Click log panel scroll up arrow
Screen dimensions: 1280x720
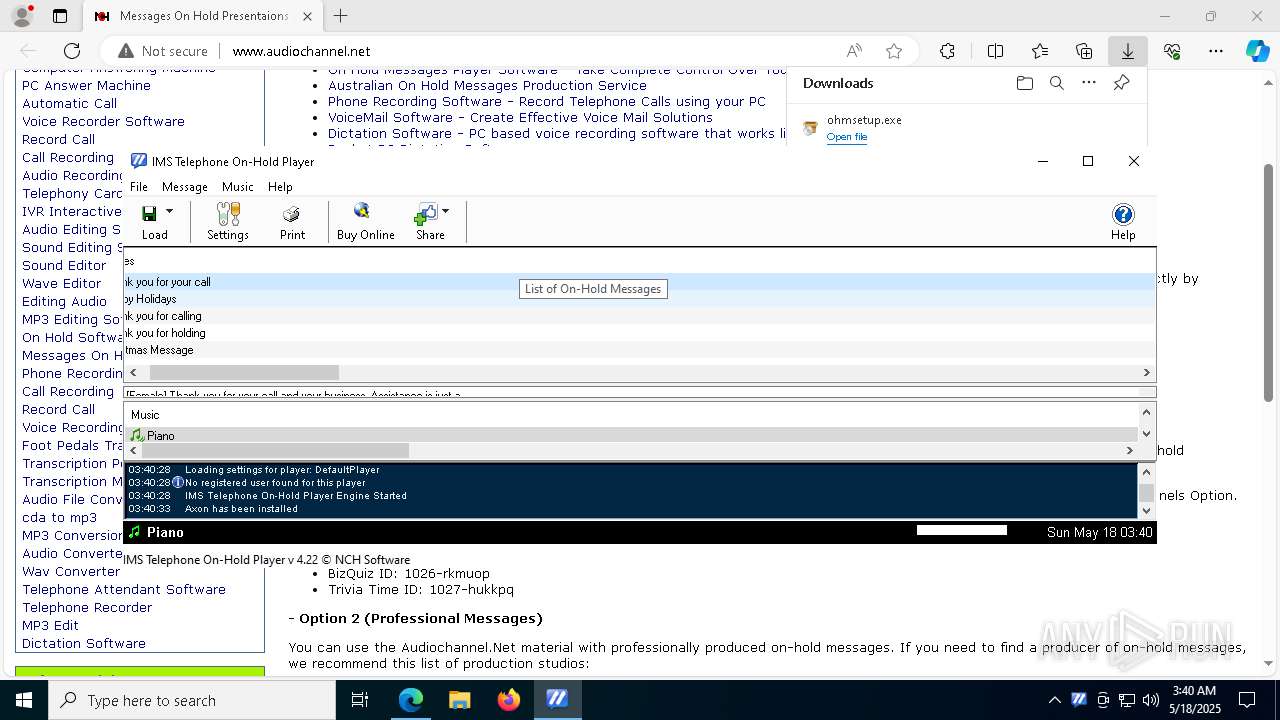[x=1147, y=471]
